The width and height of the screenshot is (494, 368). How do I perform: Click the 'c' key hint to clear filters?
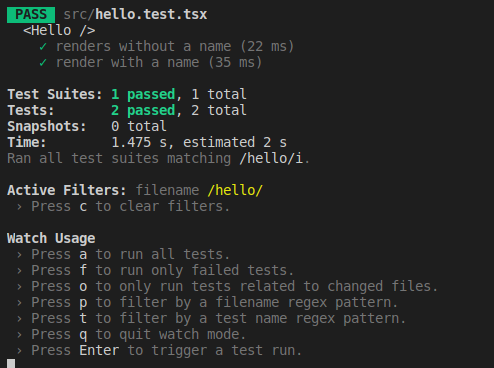click(x=83, y=207)
